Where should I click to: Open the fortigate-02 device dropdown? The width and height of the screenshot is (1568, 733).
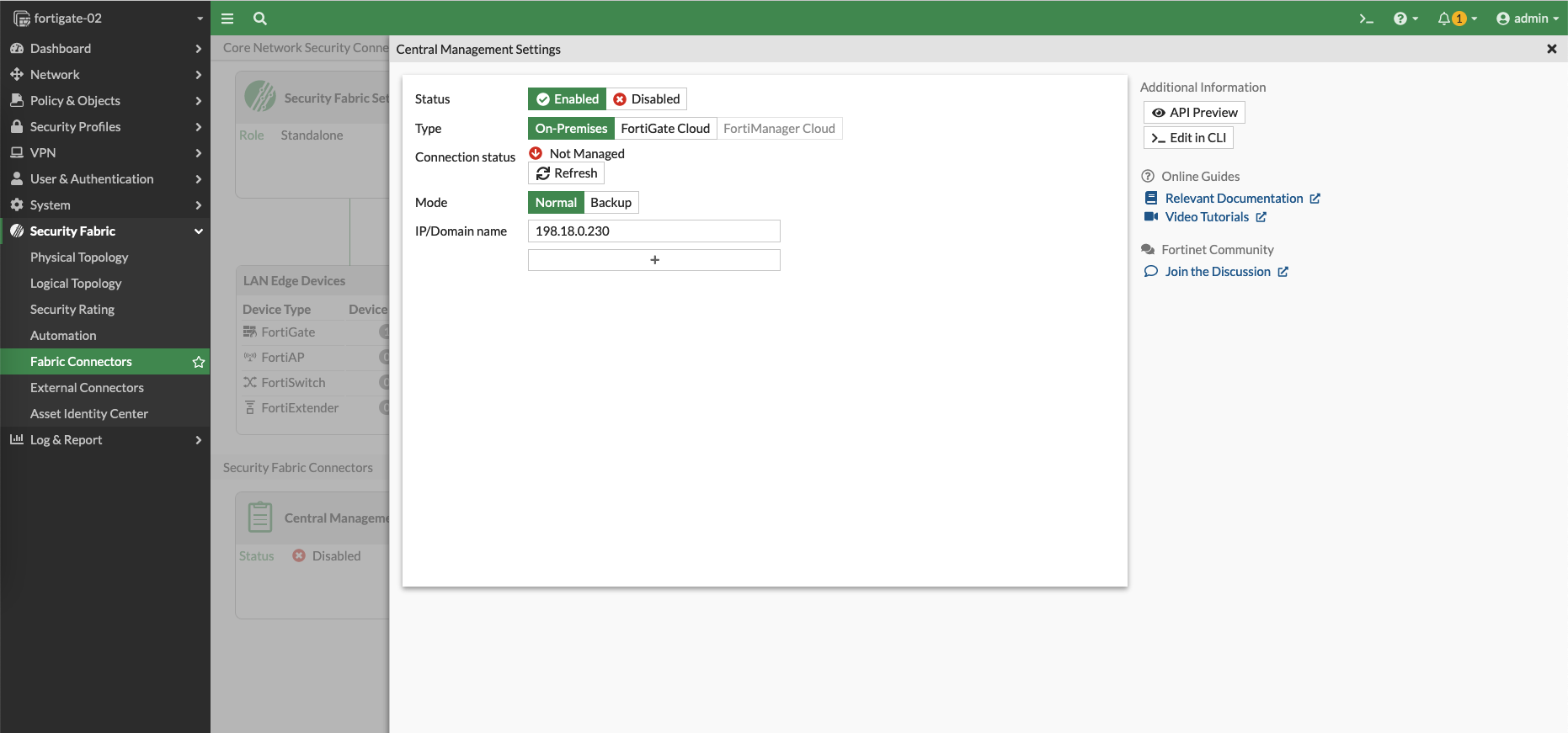[x=105, y=19]
